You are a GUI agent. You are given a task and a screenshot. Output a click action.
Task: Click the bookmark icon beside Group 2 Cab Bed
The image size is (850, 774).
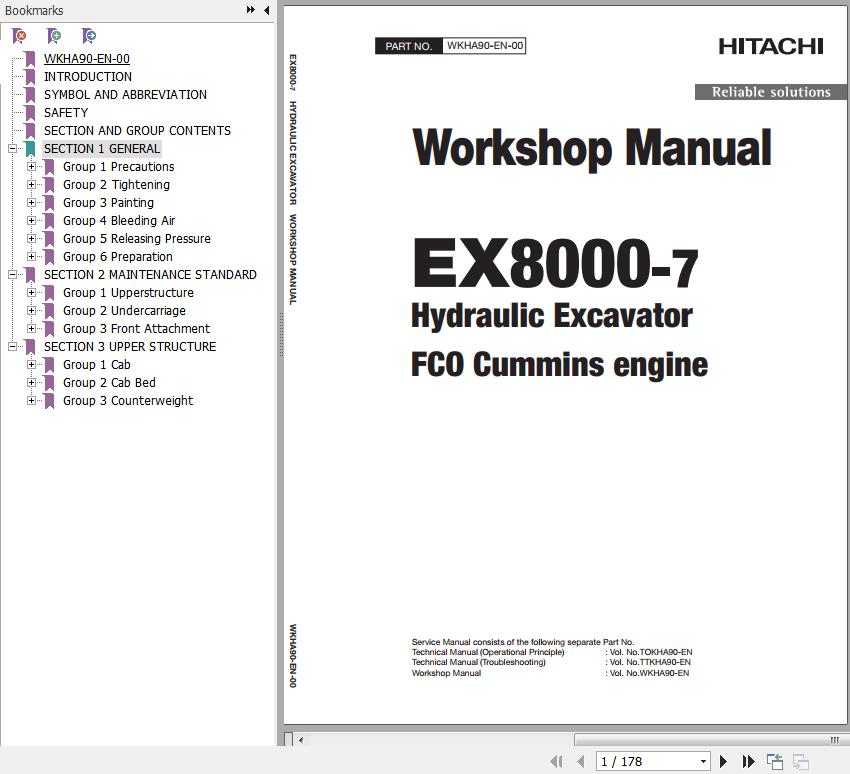49,383
